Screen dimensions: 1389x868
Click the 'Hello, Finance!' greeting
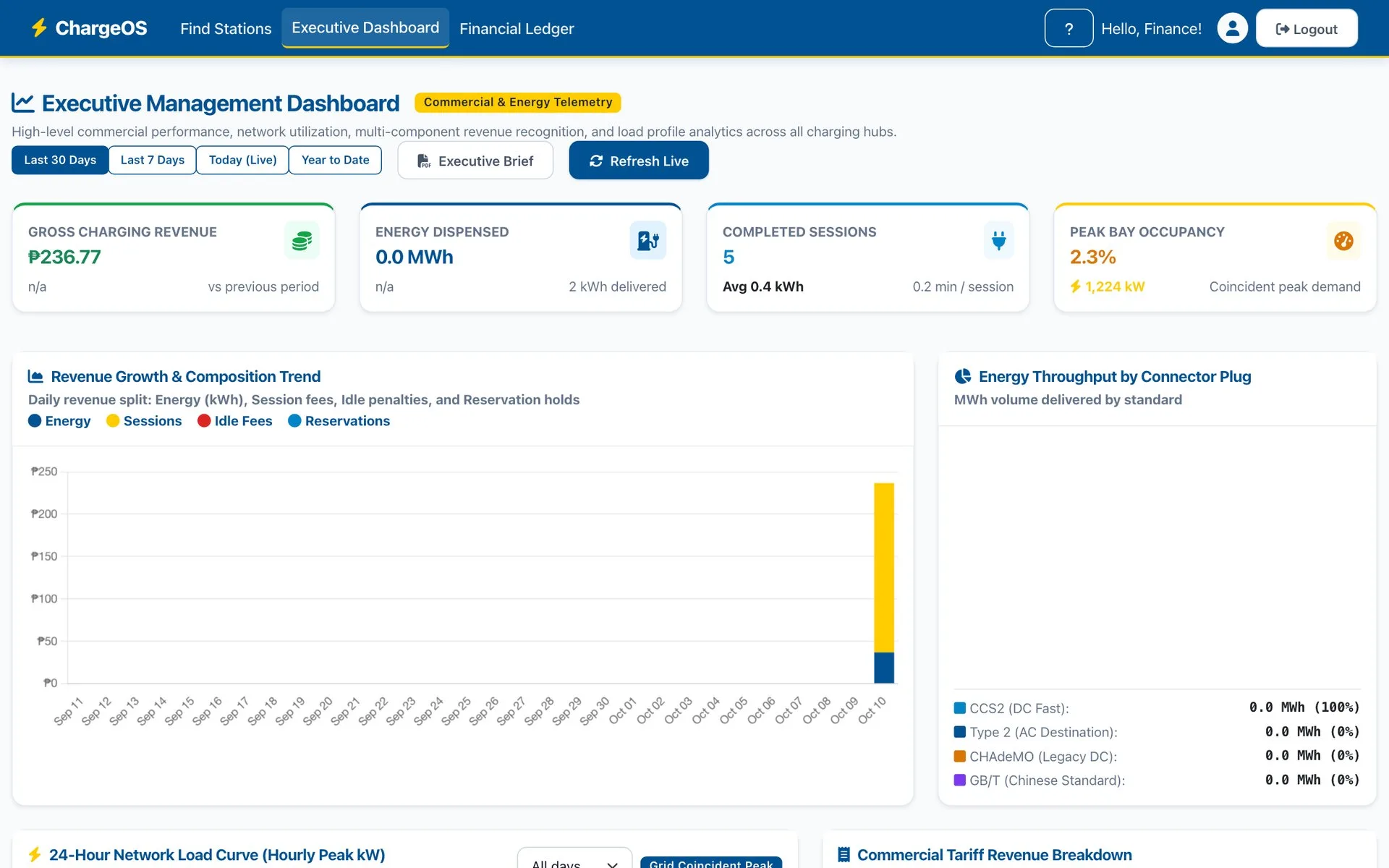1151,28
